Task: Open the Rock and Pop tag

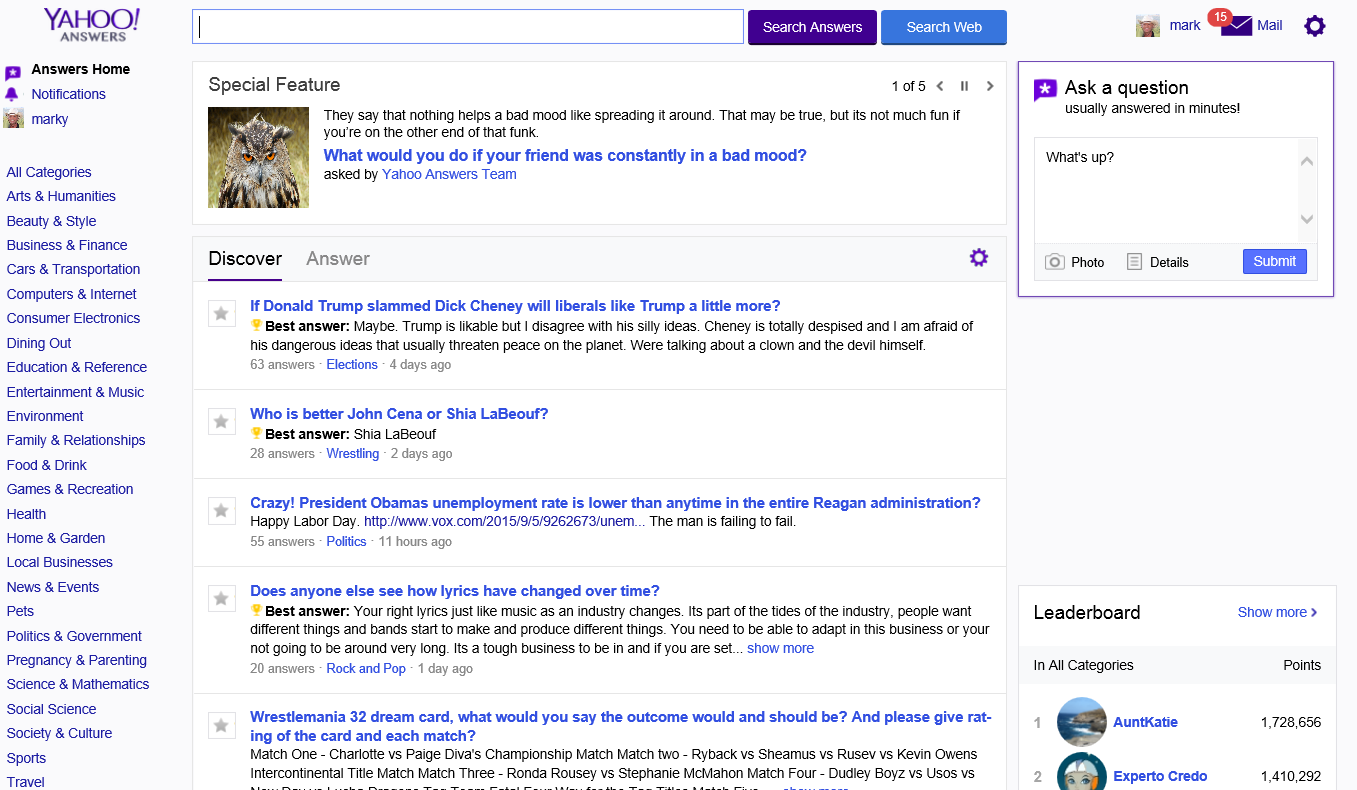Action: [366, 669]
